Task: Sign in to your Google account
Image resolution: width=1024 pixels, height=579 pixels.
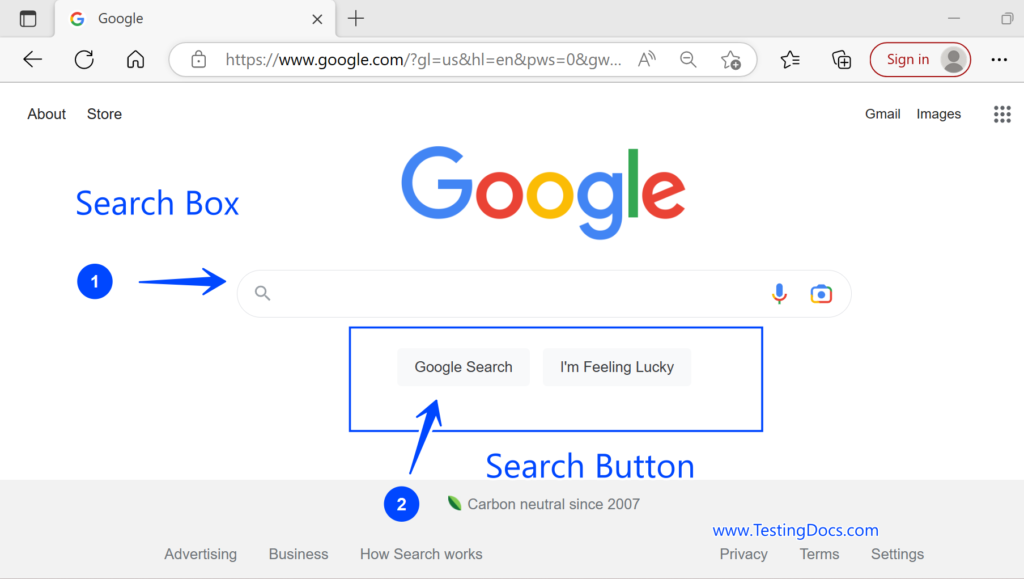Action: (x=918, y=59)
